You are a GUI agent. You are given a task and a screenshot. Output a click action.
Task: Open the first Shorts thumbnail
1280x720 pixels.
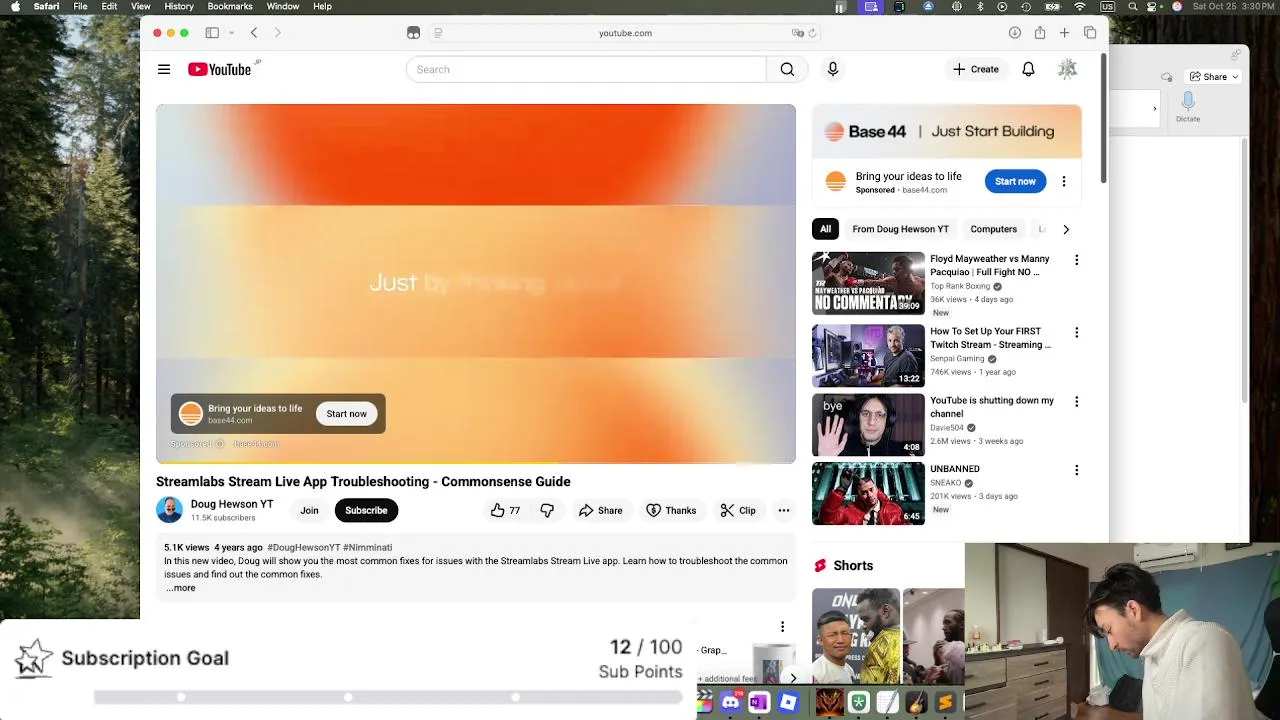[855, 636]
